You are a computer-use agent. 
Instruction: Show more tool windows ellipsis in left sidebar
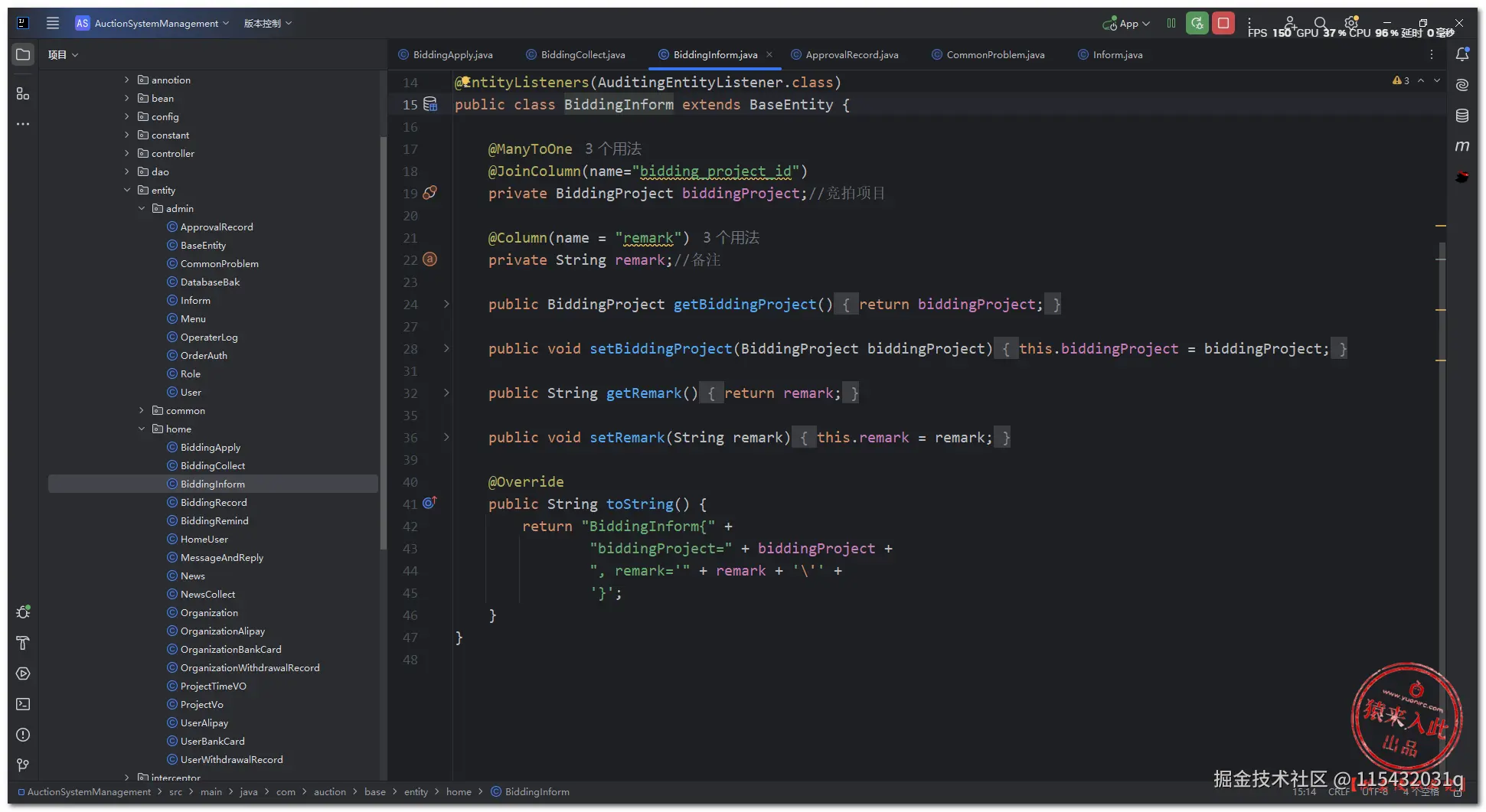click(x=23, y=124)
